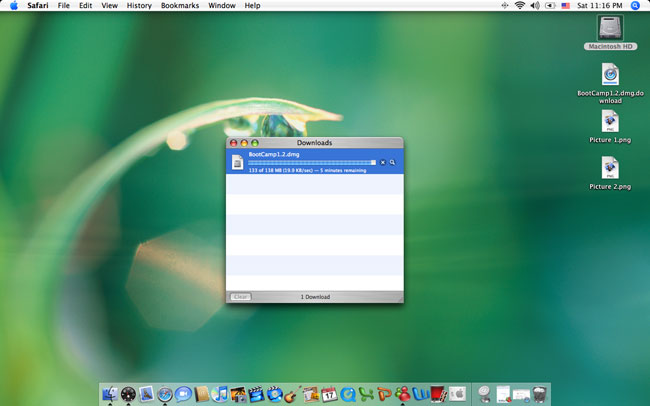The height and width of the screenshot is (406, 650).
Task: Open the Wi-Fi AirPort status menu
Action: pos(519,5)
